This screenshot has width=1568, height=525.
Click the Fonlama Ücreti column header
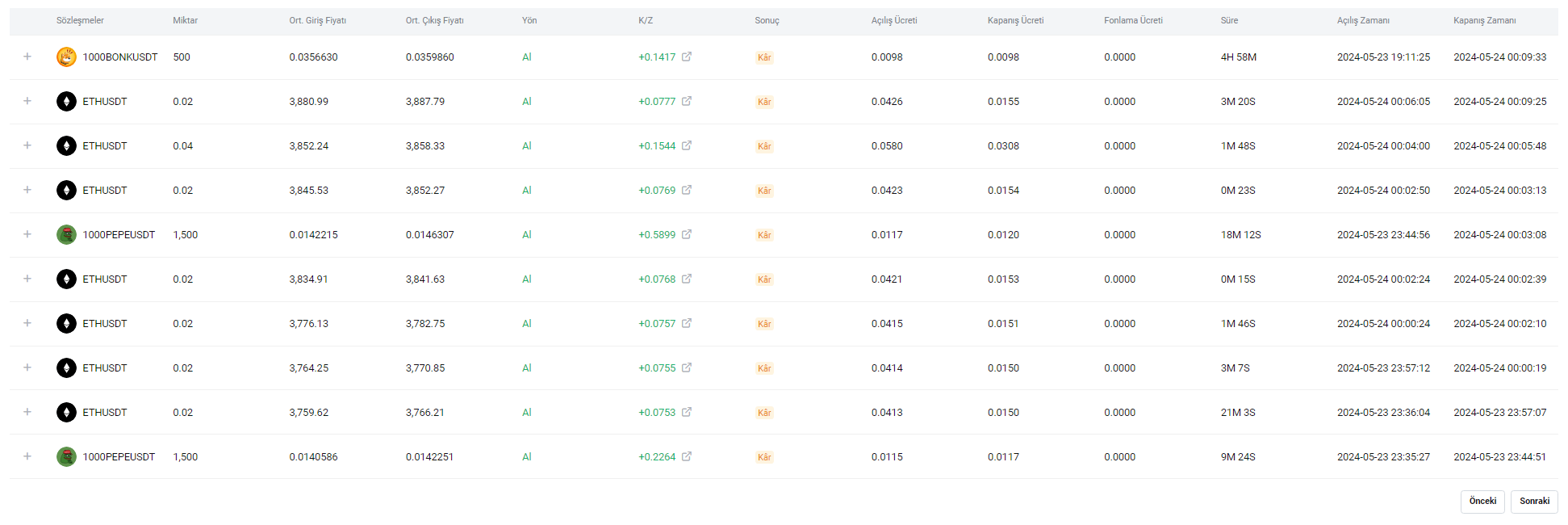click(x=1133, y=20)
